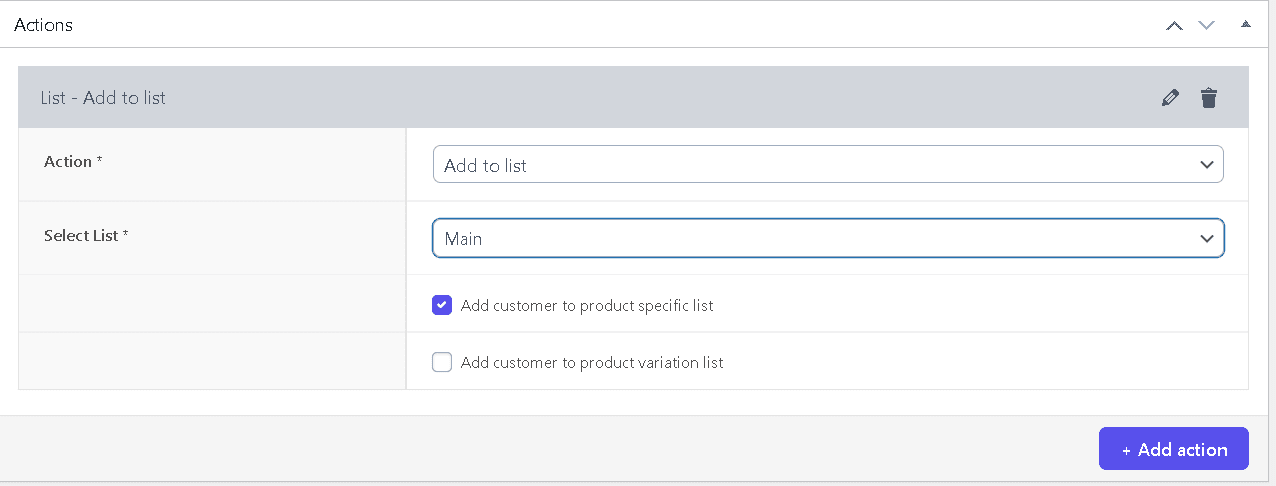Image resolution: width=1276 pixels, height=486 pixels.
Task: Click the chevron arrow beside Main
Action: (1207, 239)
